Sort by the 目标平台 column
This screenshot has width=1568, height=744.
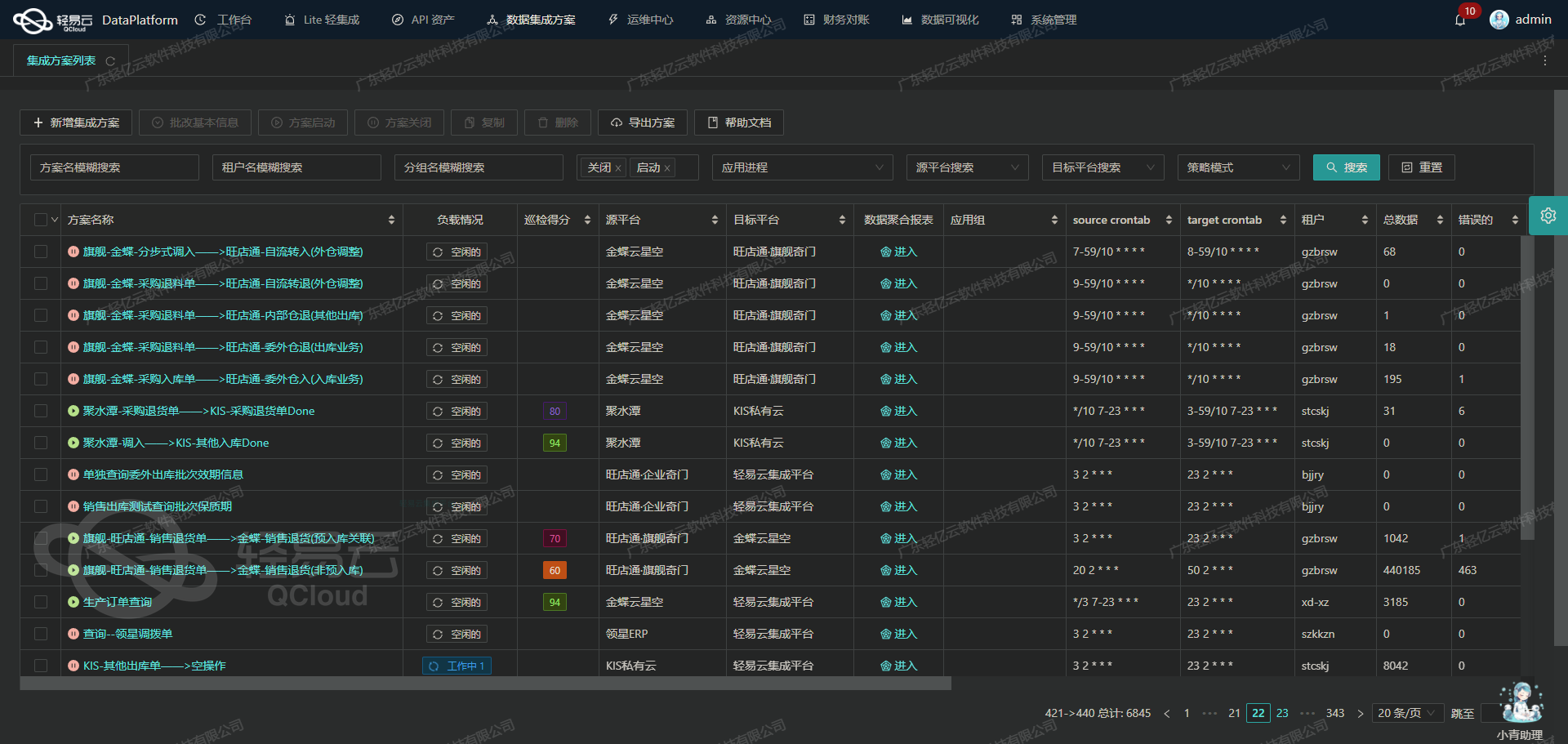tap(842, 220)
